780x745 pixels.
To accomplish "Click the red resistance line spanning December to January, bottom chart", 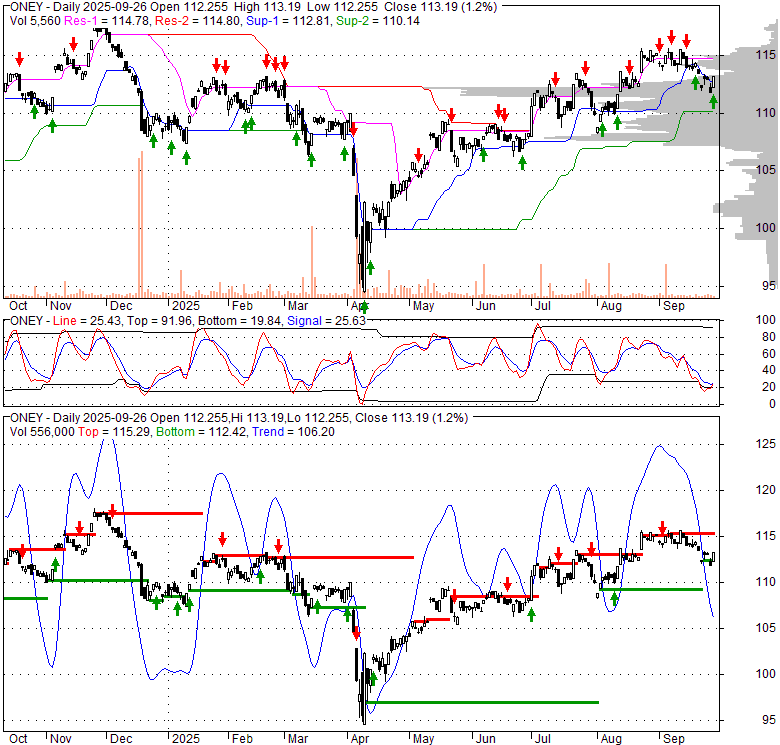I will (x=148, y=513).
